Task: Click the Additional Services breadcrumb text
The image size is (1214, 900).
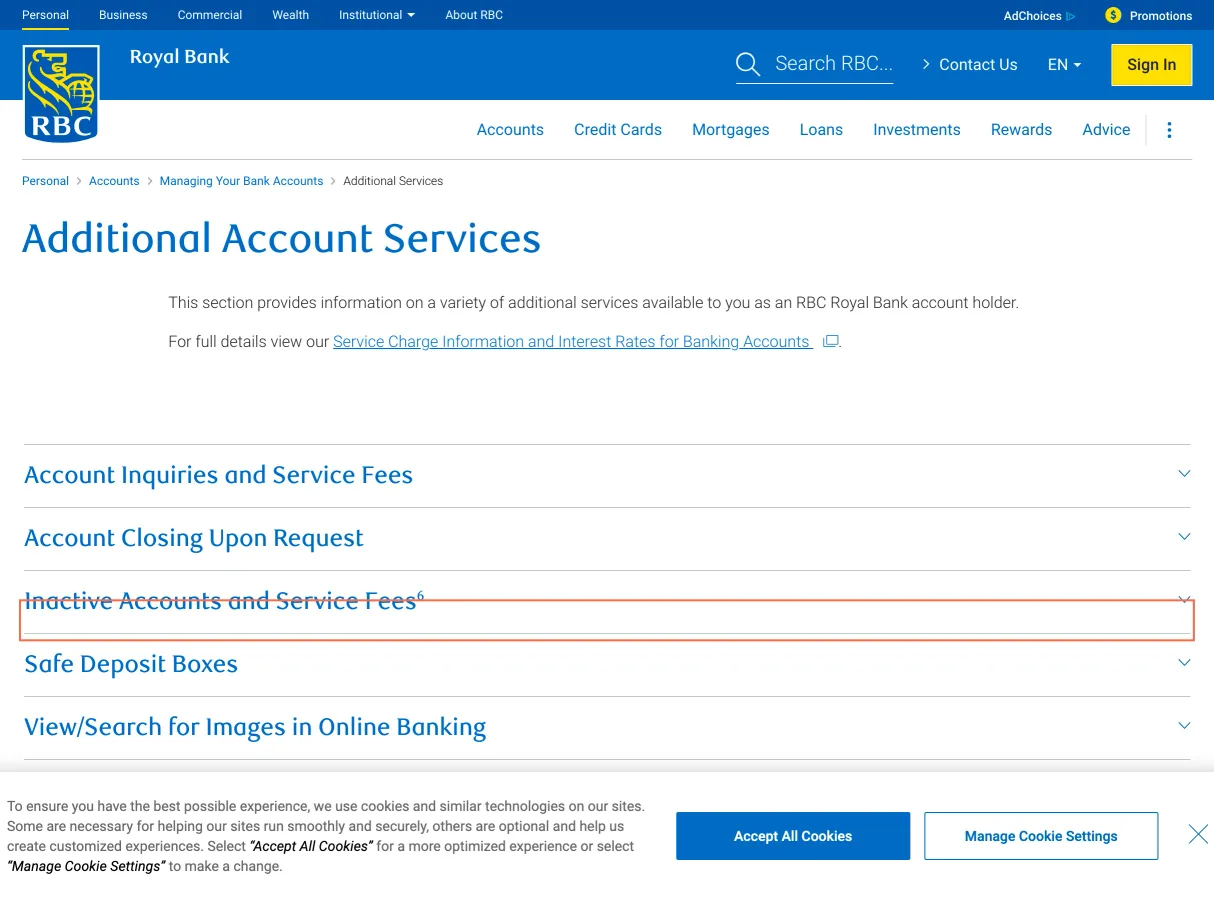Action: tap(393, 181)
